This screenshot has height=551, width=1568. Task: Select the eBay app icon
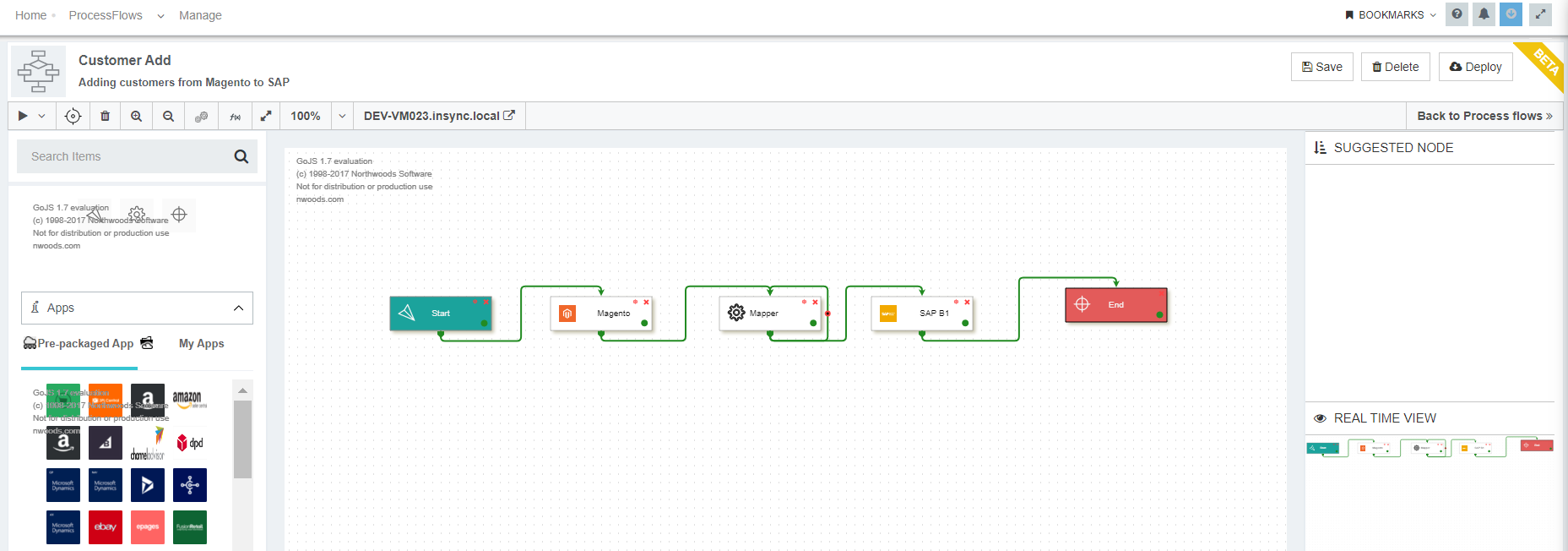point(106,527)
